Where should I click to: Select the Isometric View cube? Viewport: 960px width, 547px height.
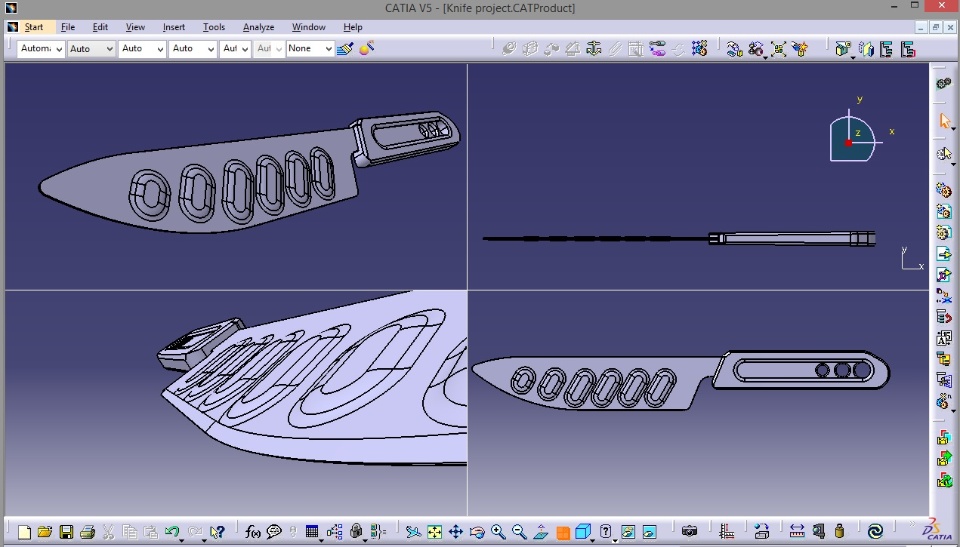pyautogui.click(x=583, y=532)
